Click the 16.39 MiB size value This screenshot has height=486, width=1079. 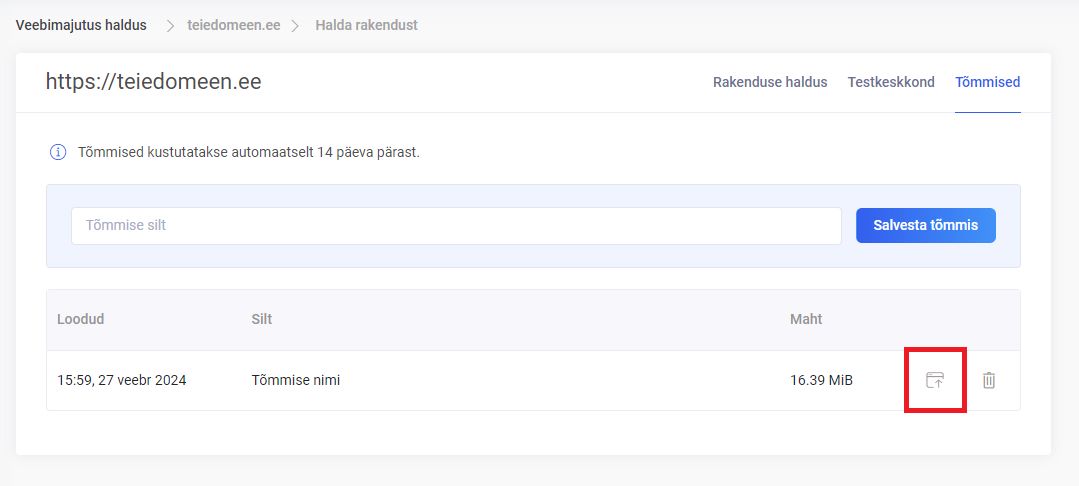tap(821, 380)
